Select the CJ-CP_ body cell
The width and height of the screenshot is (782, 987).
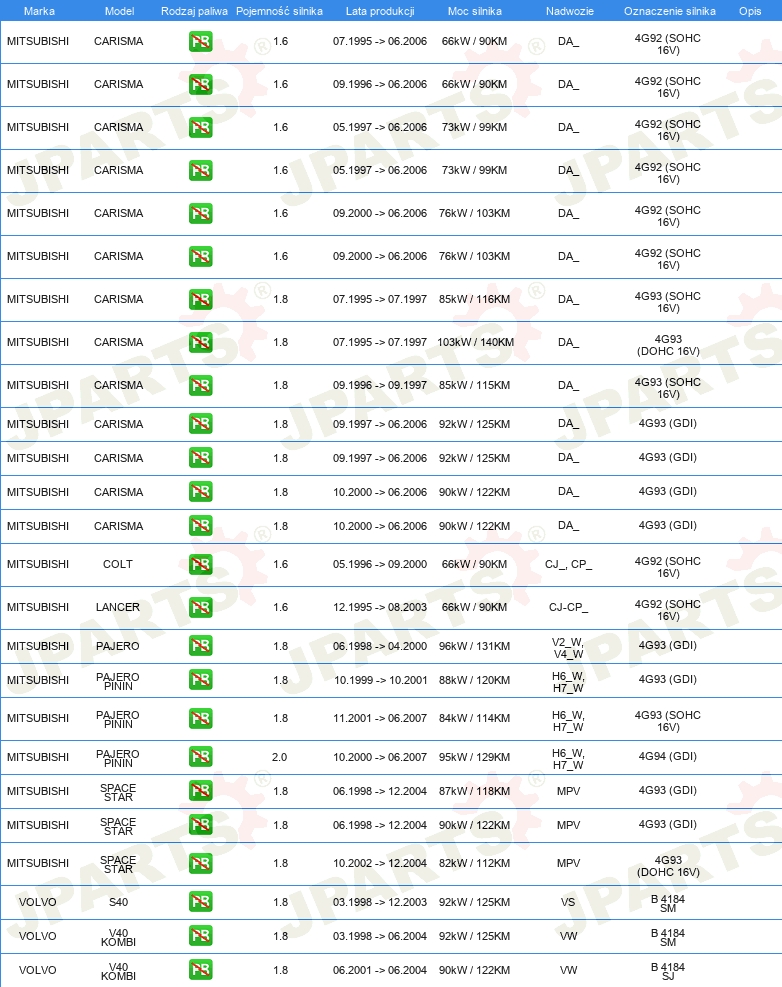tap(568, 607)
